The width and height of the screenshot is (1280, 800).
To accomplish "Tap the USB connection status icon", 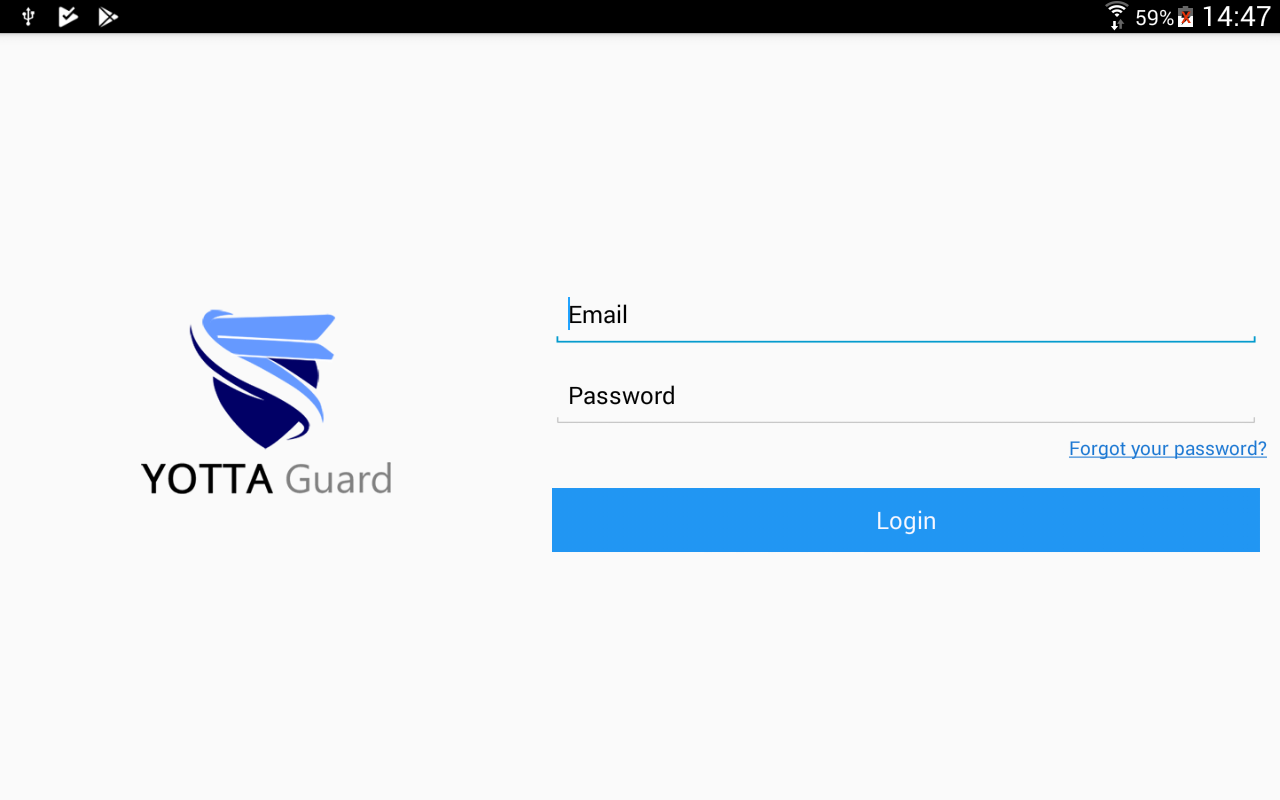I will click(x=28, y=16).
